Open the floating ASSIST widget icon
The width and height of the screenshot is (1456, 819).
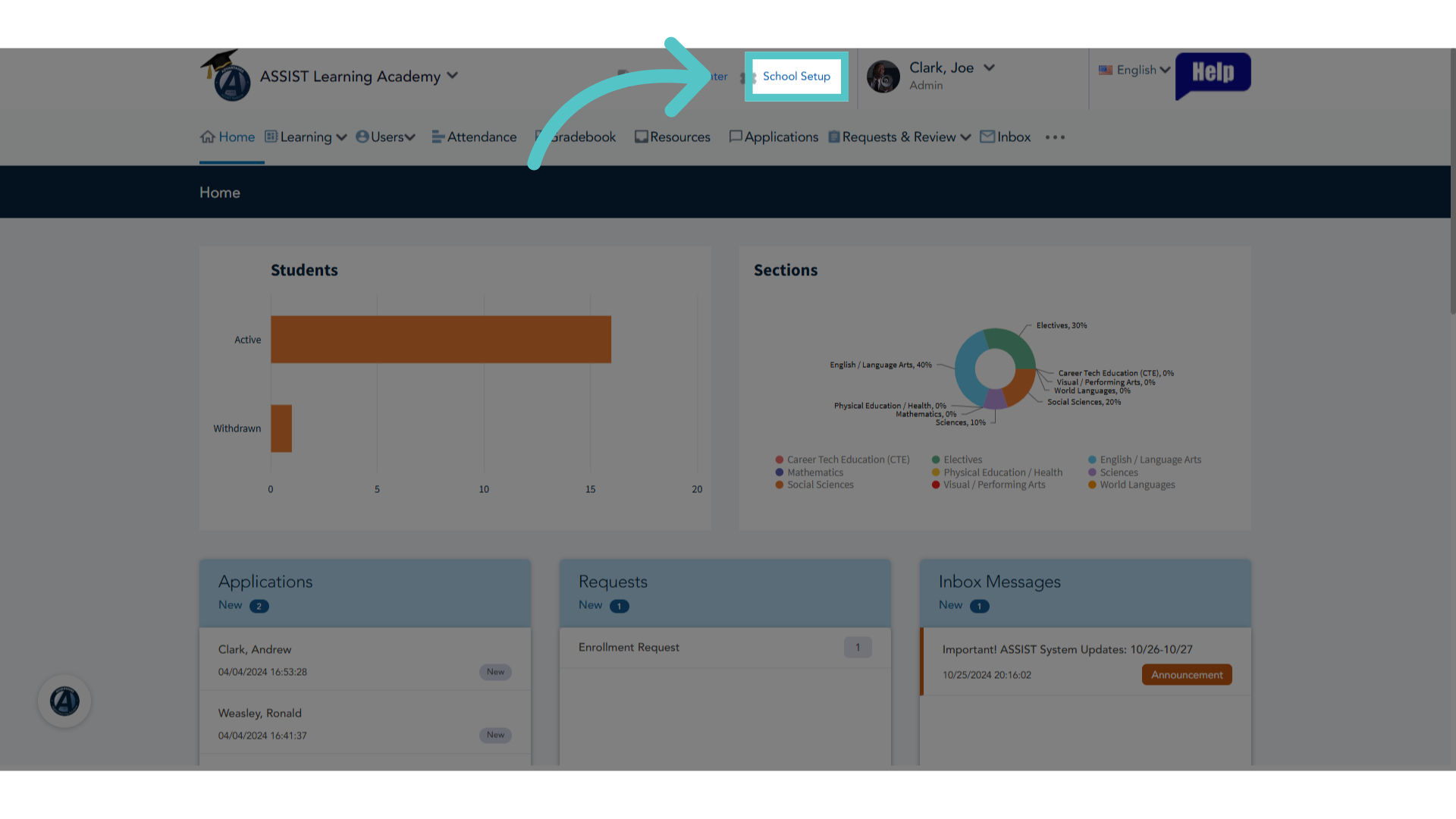64,701
